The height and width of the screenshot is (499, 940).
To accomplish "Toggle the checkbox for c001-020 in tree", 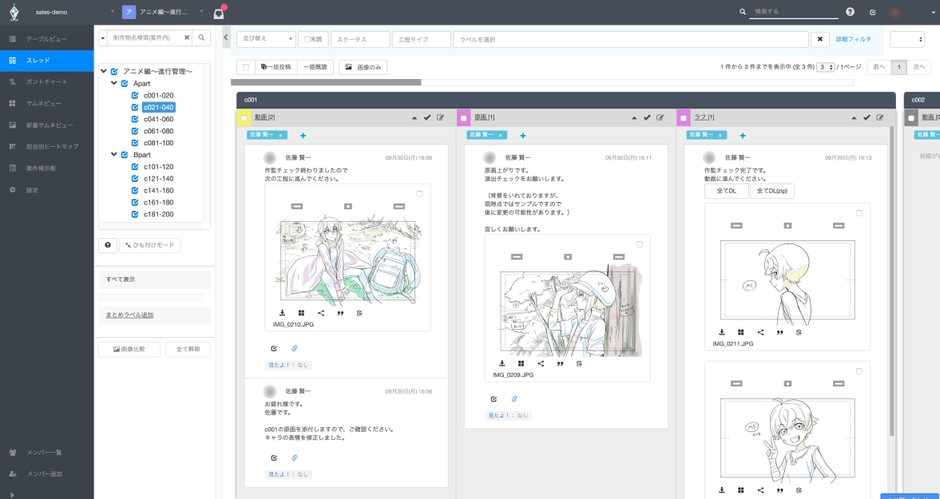I will point(135,95).
